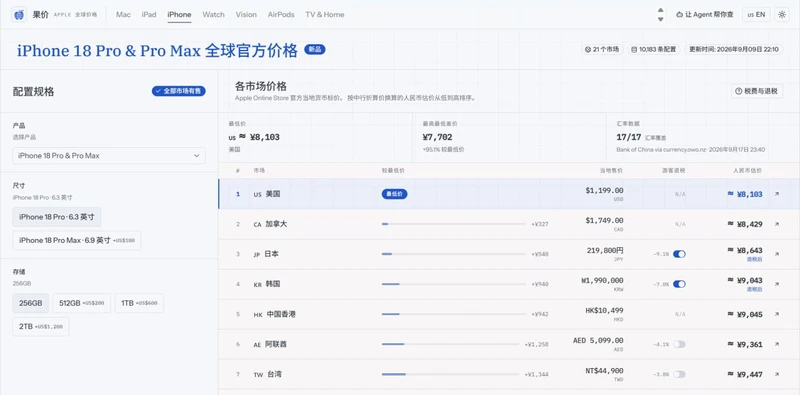
Task: Open 税费与退税 info button
Action: [x=757, y=91]
